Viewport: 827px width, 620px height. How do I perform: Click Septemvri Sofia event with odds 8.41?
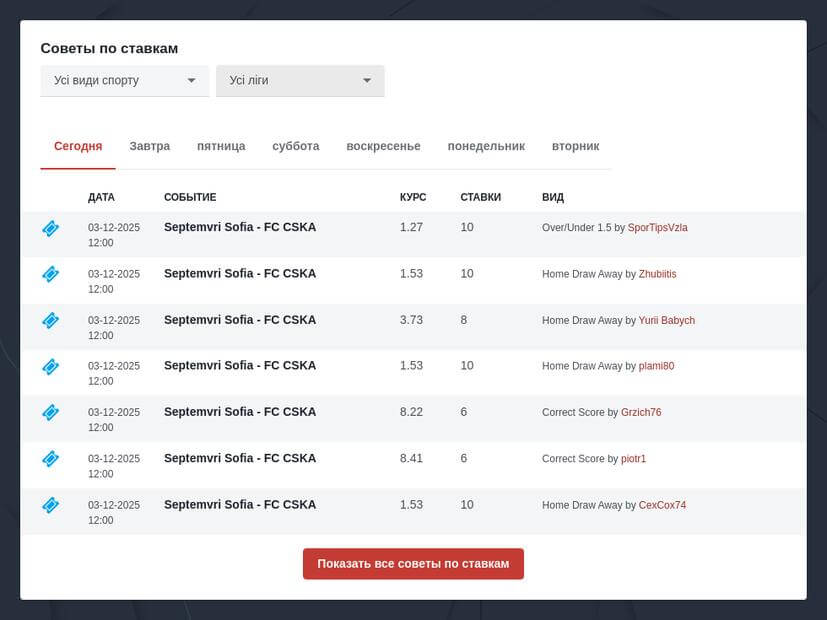pos(240,458)
